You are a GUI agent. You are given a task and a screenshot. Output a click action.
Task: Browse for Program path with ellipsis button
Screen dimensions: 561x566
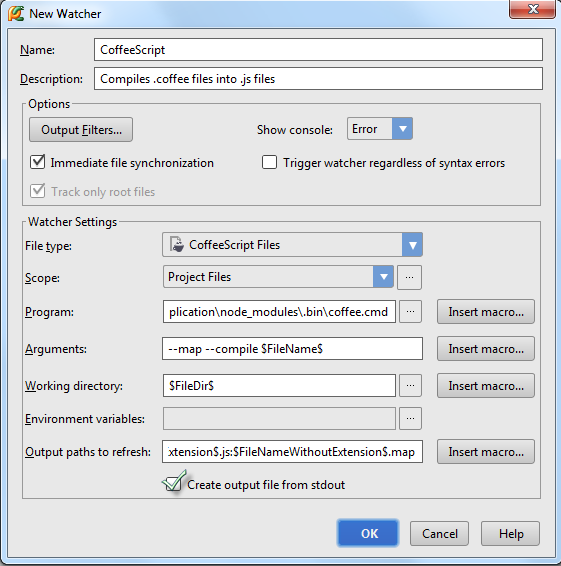coord(410,311)
